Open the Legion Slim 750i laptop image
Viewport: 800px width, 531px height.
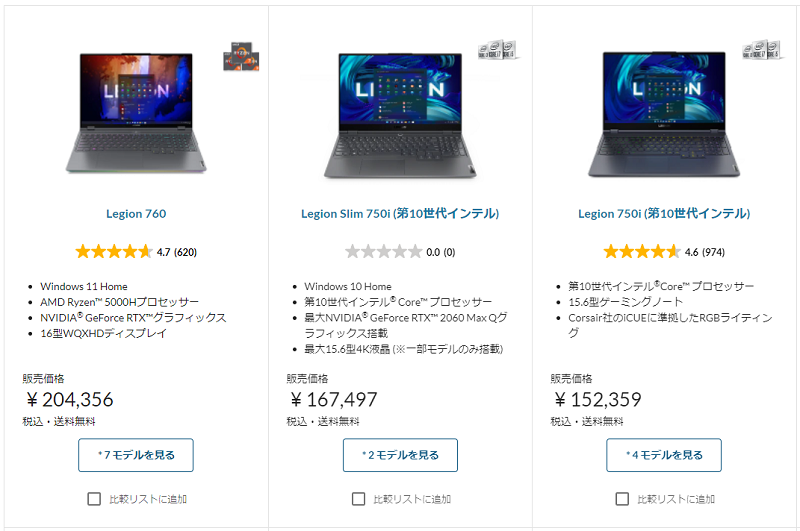point(401,115)
